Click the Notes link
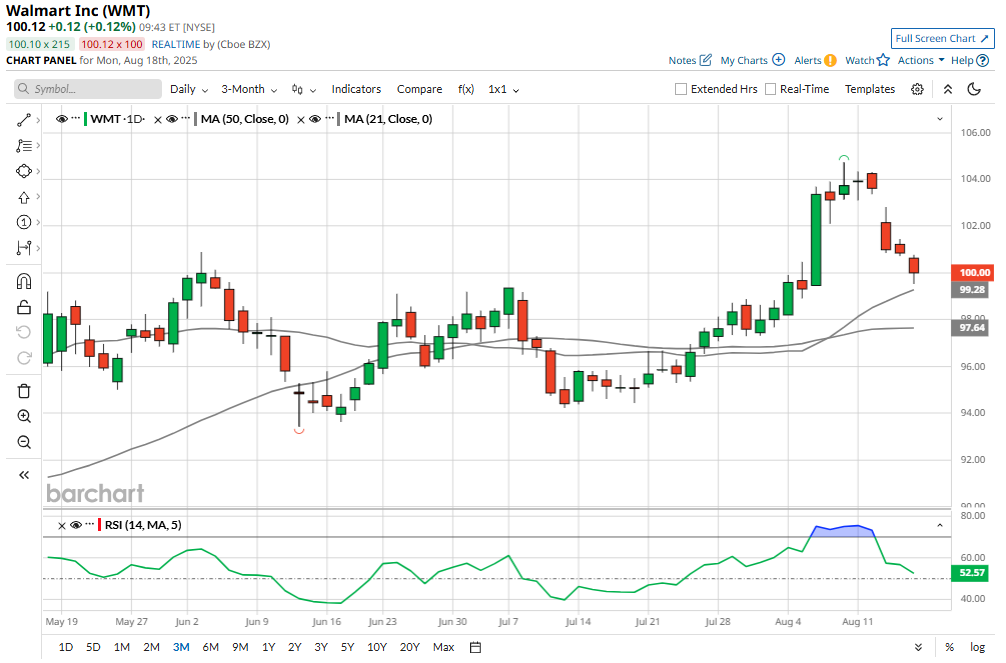This screenshot has width=1006, height=663. point(682,60)
